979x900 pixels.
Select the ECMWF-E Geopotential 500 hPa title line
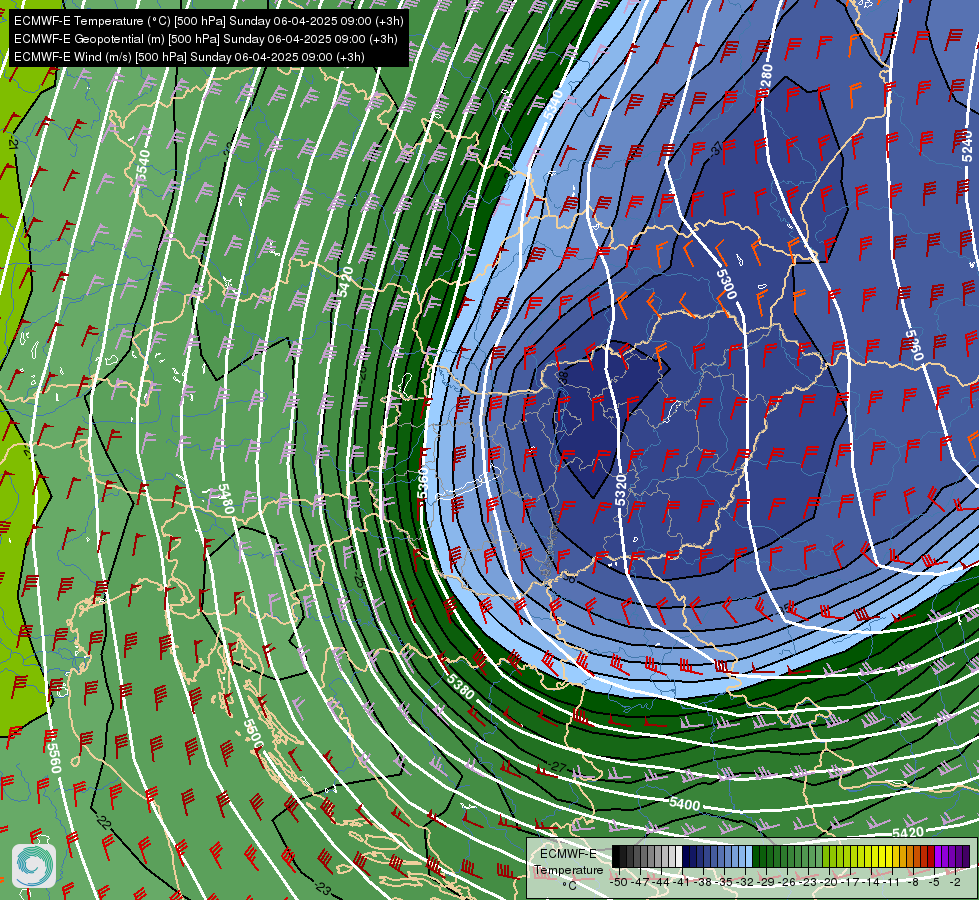(205, 39)
